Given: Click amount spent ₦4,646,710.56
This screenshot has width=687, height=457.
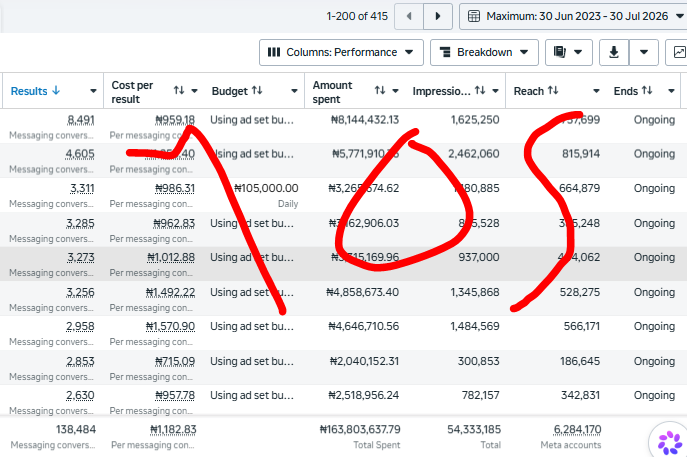Looking at the screenshot, I should click(x=364, y=326).
